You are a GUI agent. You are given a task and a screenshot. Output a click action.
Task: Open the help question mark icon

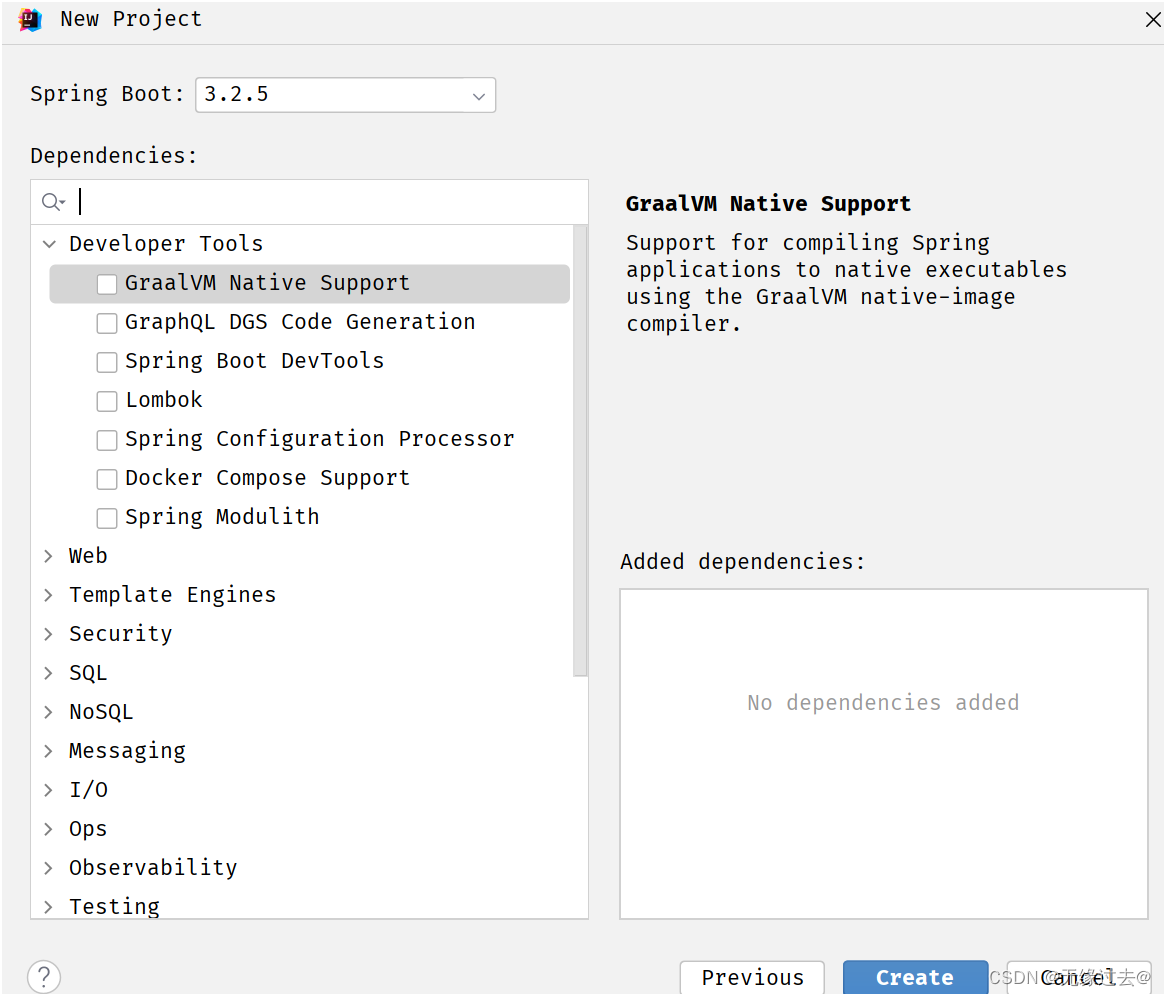point(43,976)
